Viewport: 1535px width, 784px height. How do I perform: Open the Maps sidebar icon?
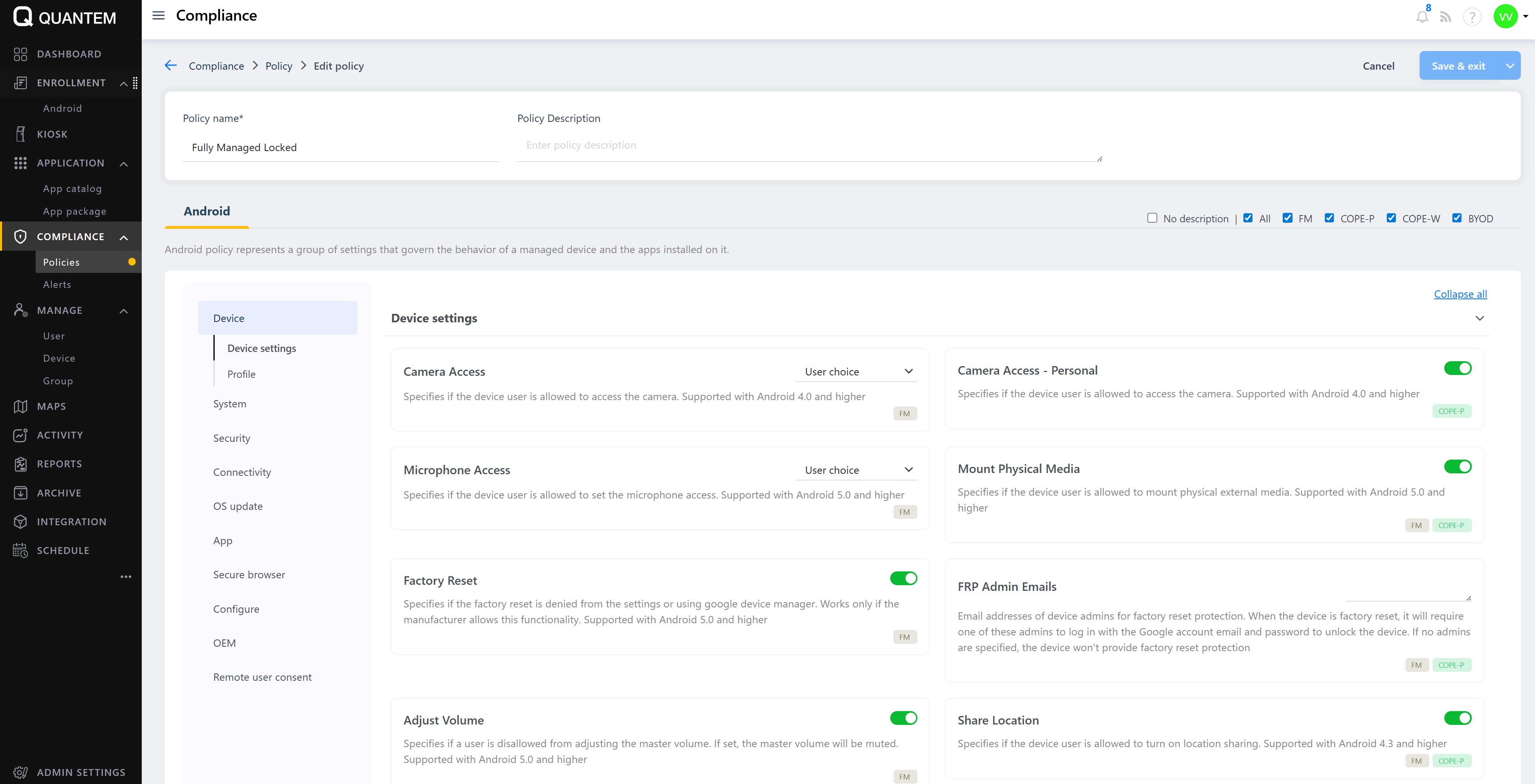(20, 406)
